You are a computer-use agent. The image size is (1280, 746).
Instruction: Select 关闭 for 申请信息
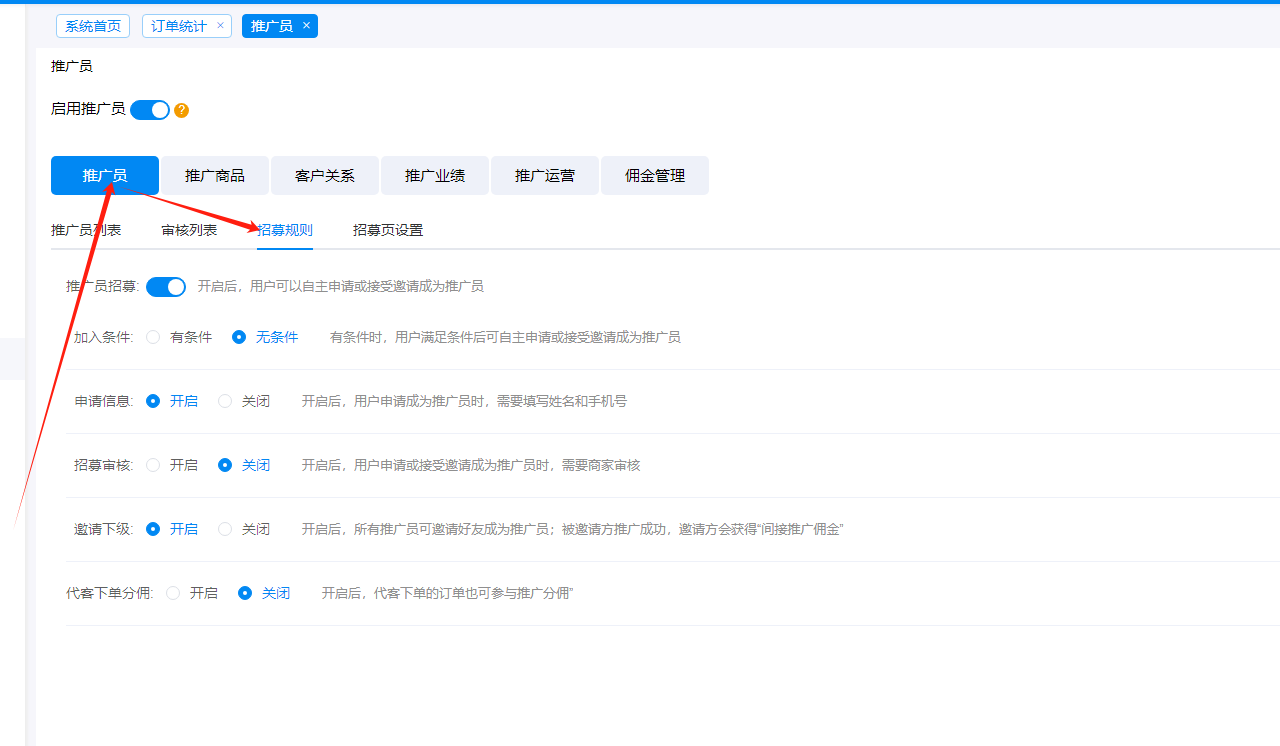point(225,401)
